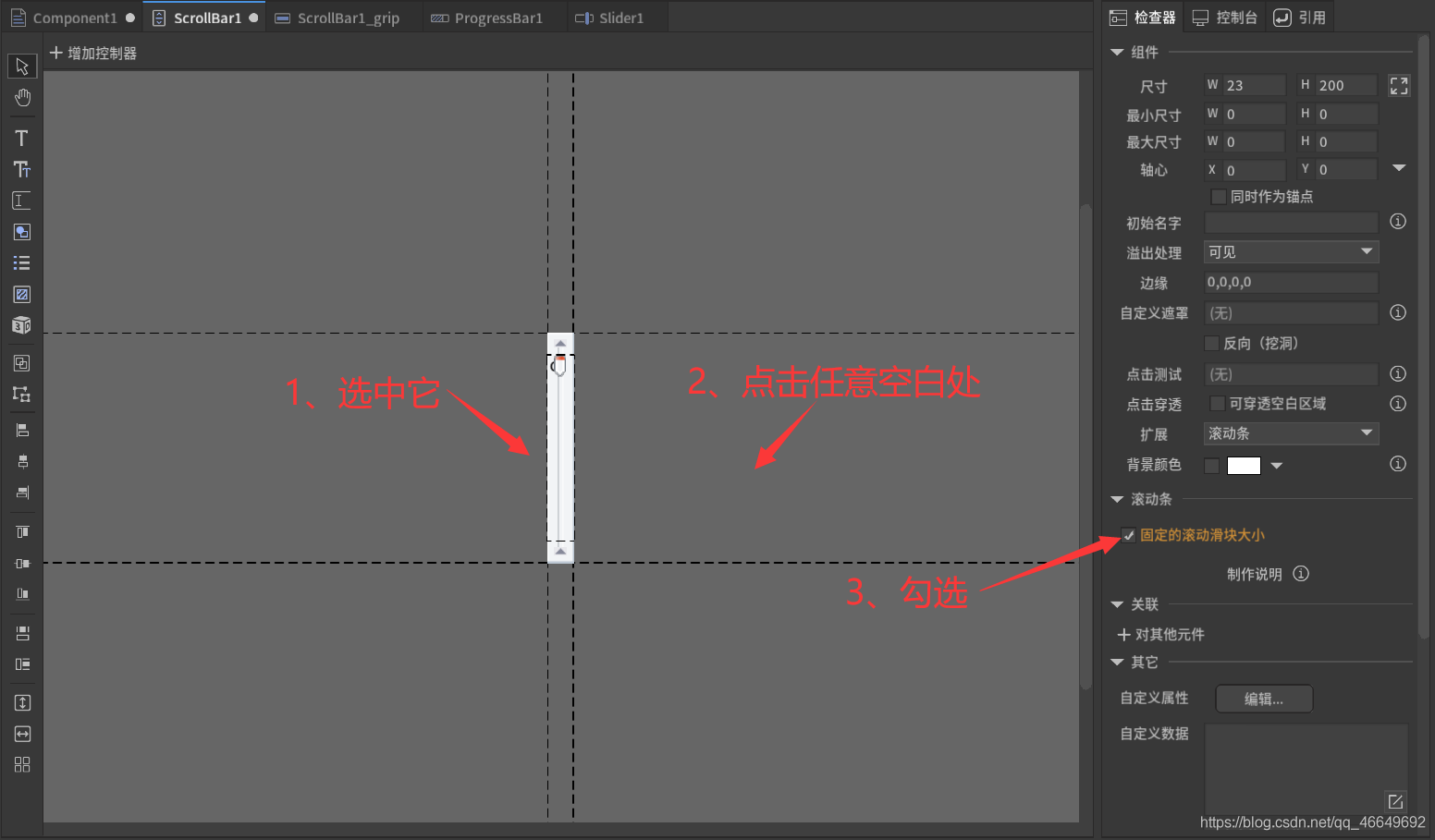
Task: Open the 引用 panel tab
Action: click(x=1299, y=18)
